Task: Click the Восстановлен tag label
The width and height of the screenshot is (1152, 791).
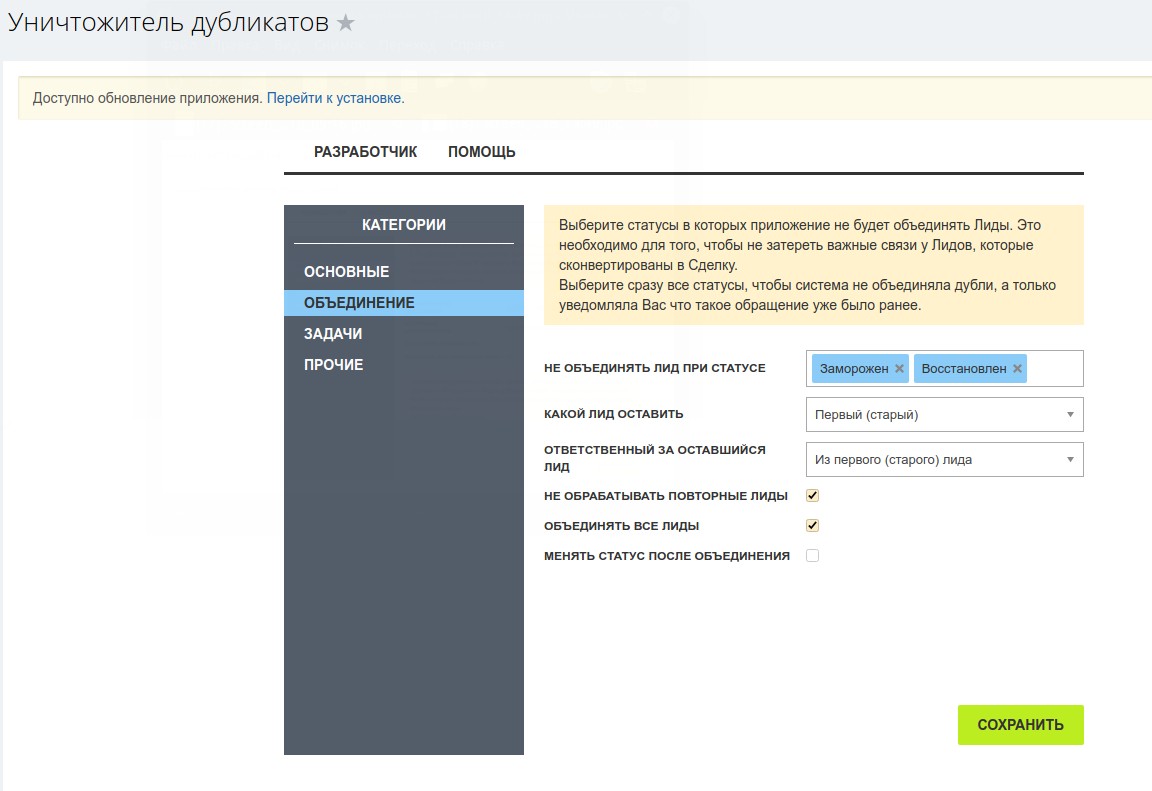Action: tap(963, 369)
